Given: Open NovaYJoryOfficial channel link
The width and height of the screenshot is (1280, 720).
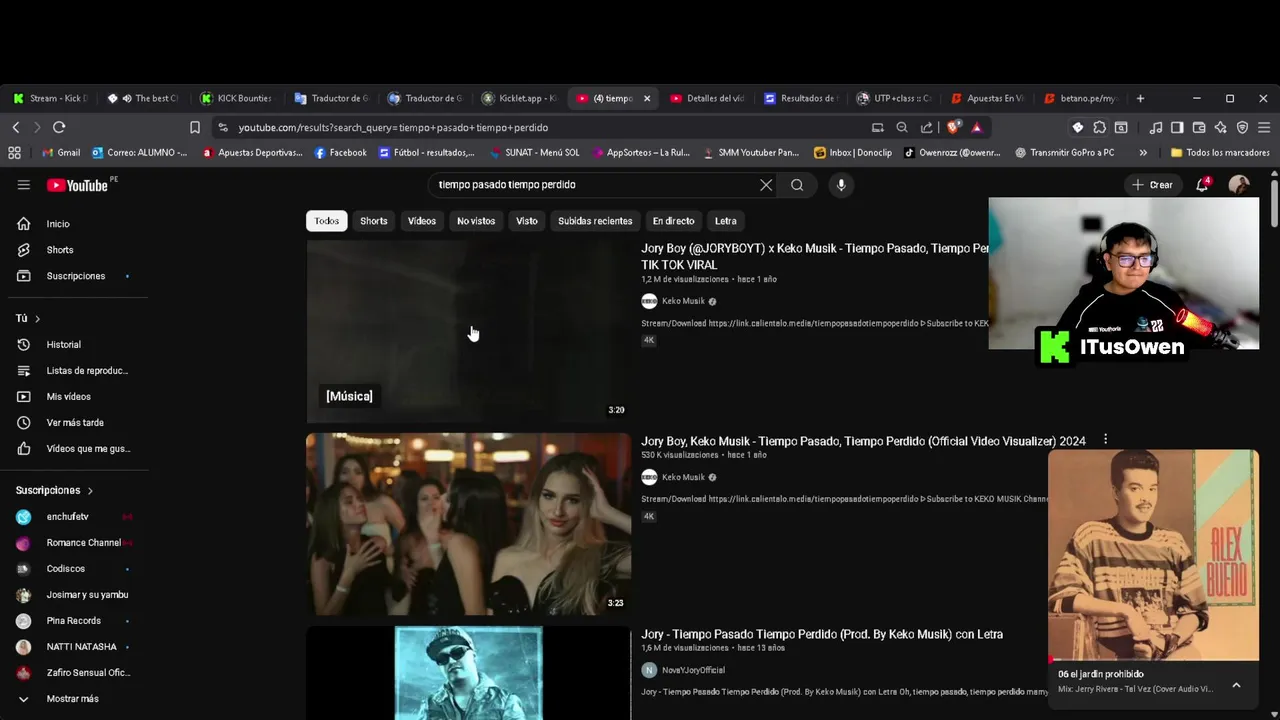Looking at the screenshot, I should coord(693,670).
